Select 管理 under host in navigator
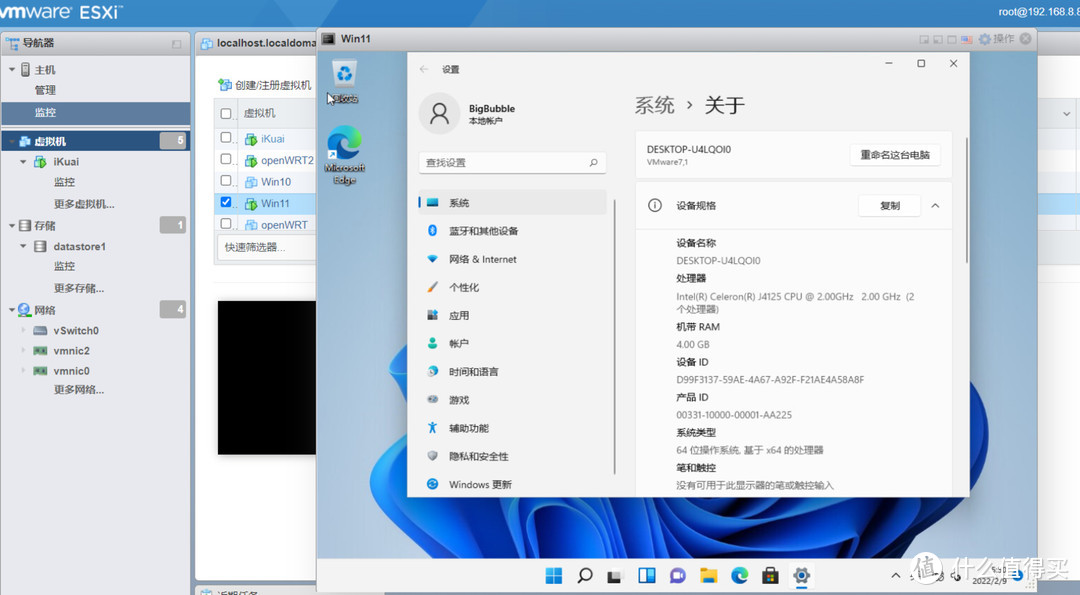 [x=45, y=90]
